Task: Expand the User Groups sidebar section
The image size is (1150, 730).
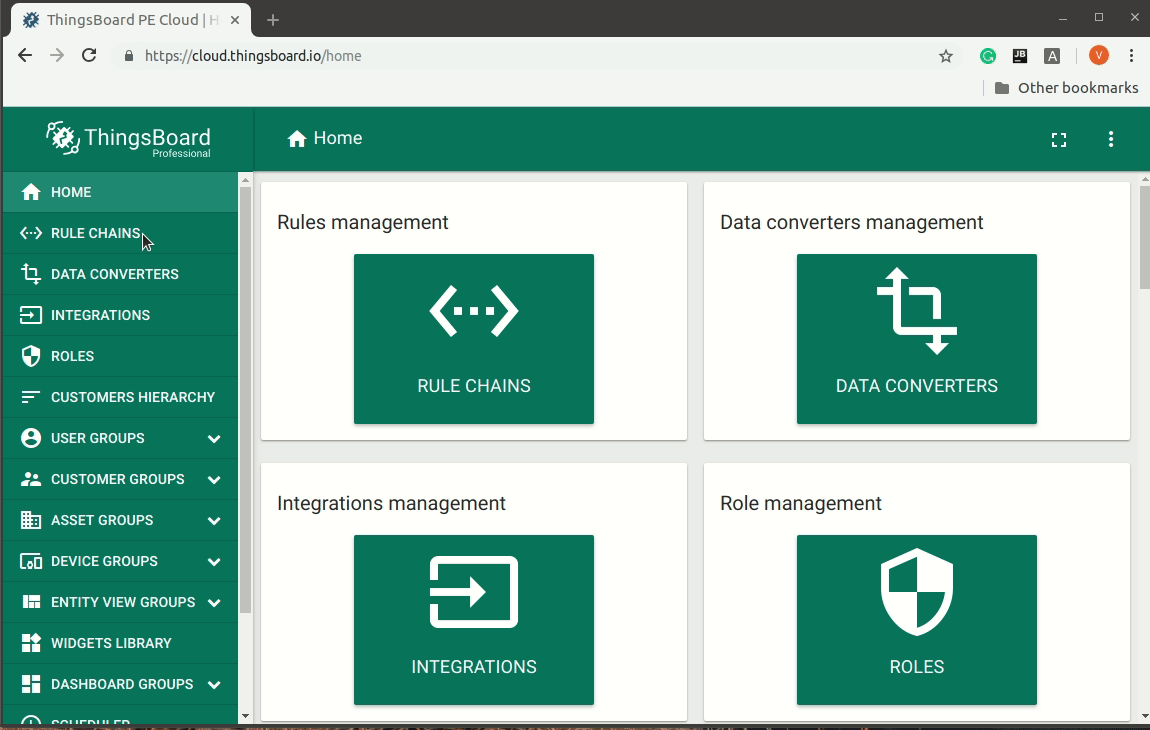Action: [x=214, y=438]
